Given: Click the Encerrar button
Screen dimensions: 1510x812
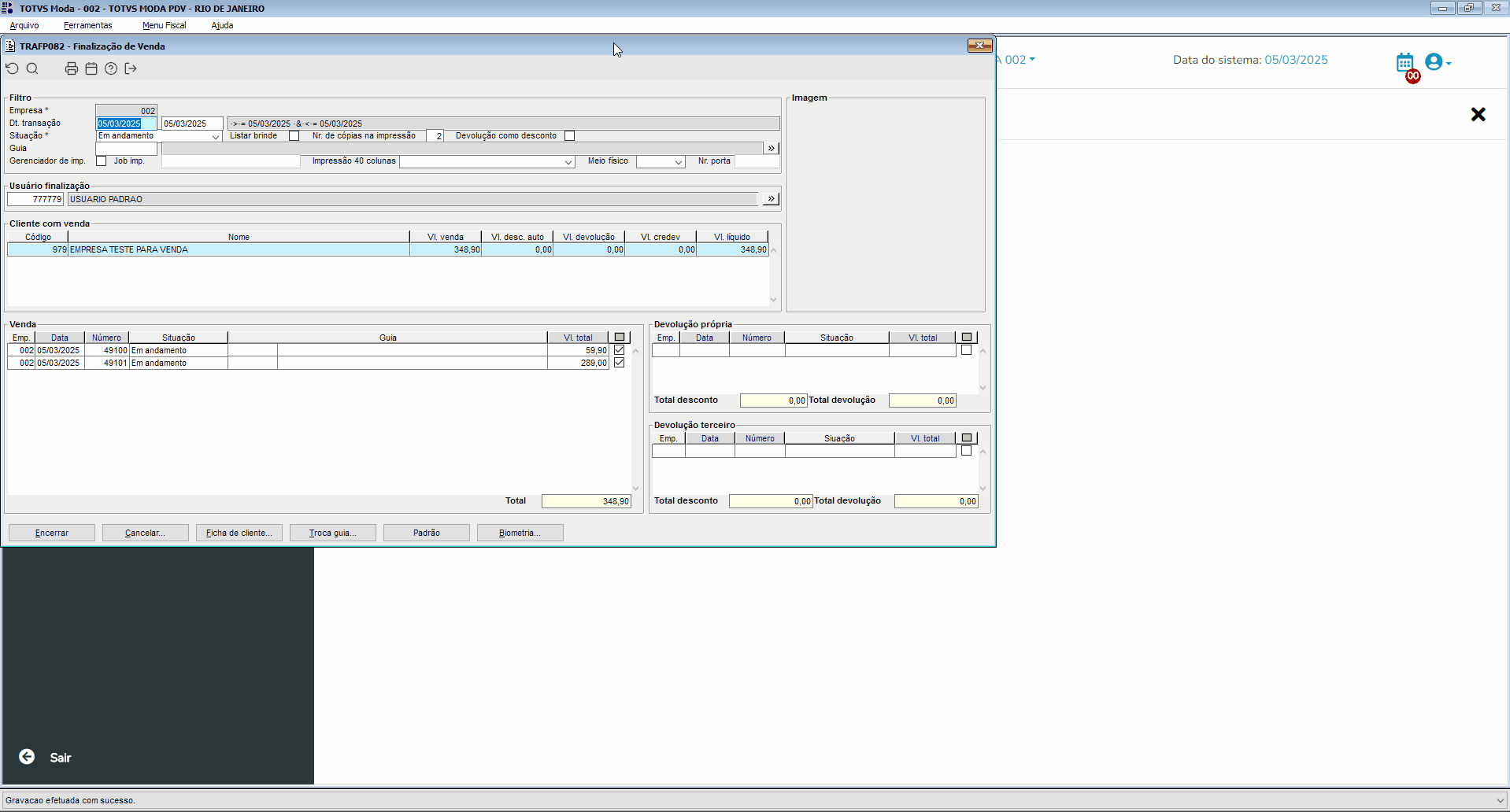Looking at the screenshot, I should click(52, 533).
